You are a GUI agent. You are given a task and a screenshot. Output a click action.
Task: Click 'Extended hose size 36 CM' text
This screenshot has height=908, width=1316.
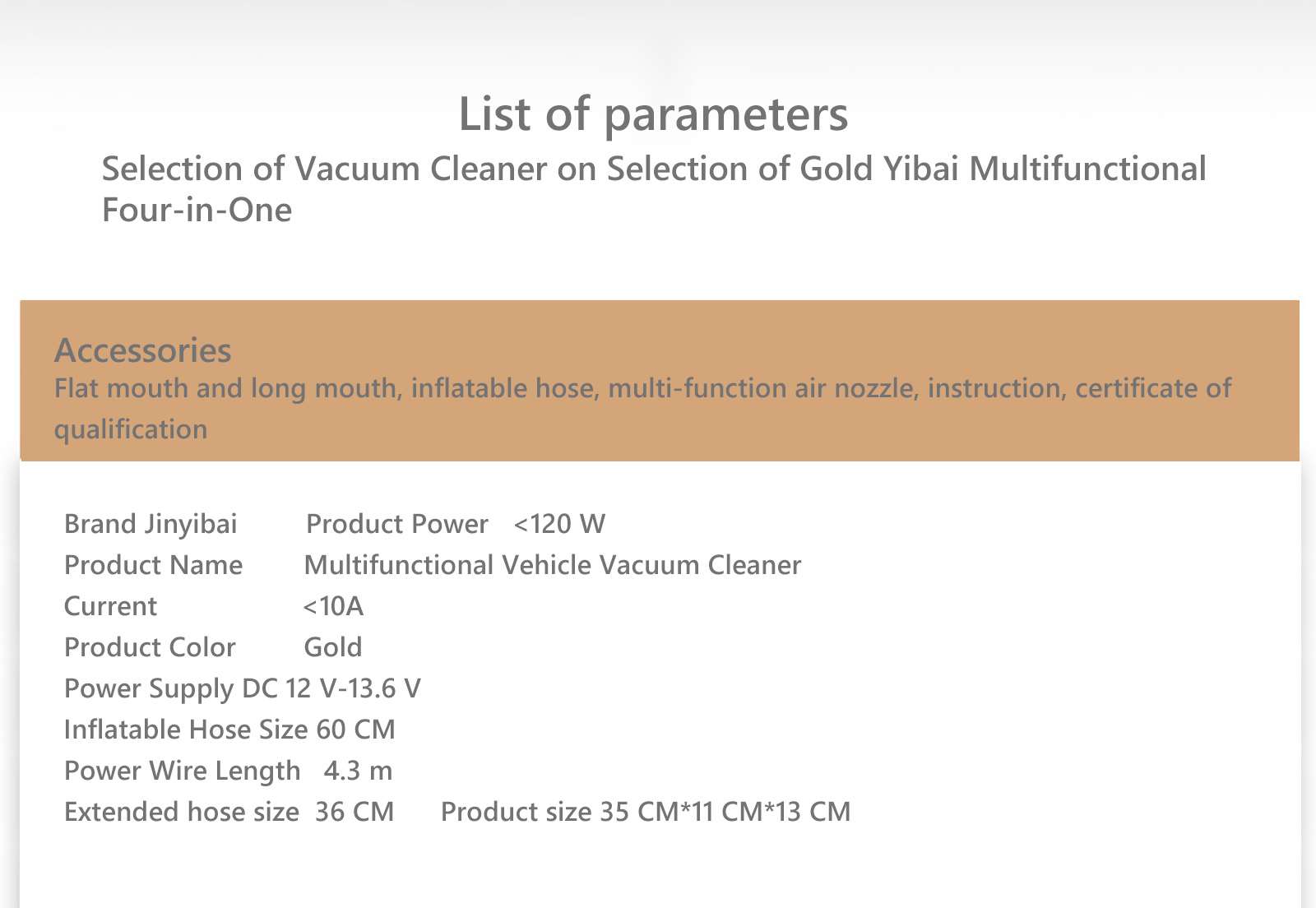point(229,812)
